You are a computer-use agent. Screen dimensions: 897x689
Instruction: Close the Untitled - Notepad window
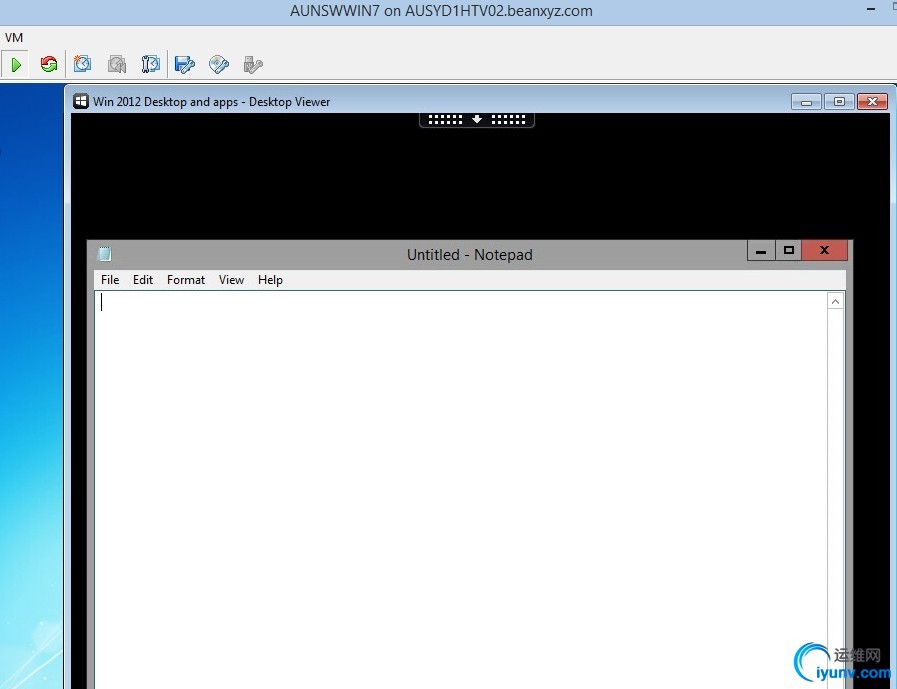(x=824, y=251)
